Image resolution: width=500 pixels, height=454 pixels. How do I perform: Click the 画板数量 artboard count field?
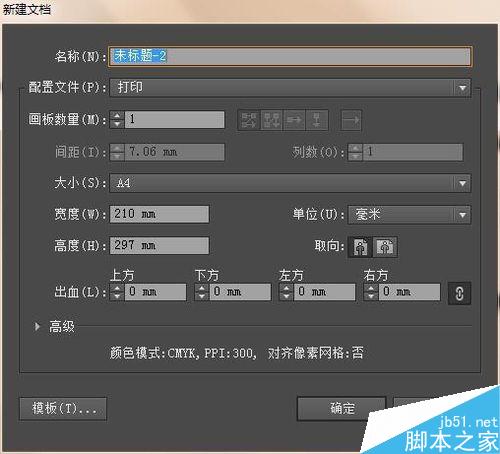click(174, 120)
